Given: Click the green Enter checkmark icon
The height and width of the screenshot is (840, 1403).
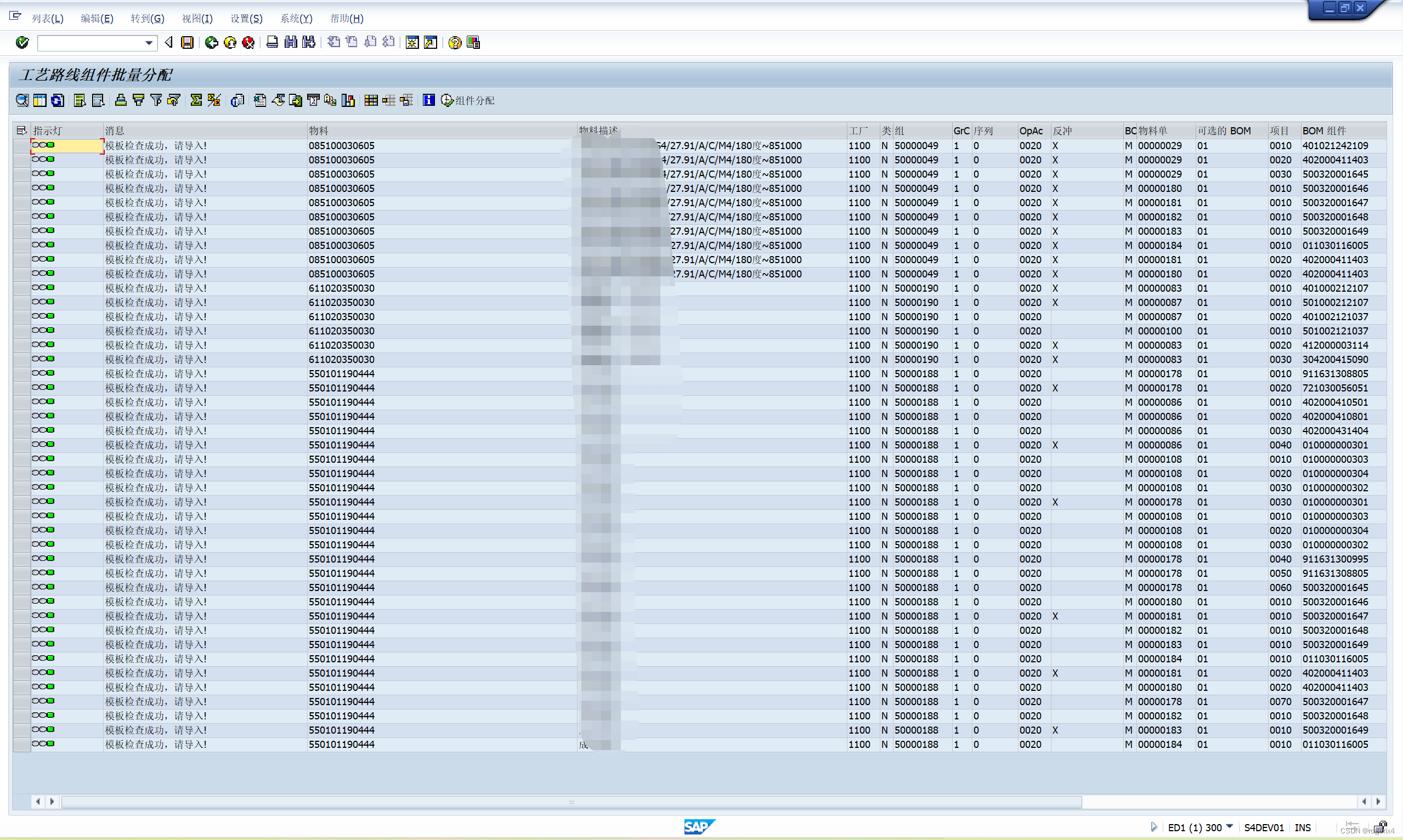Looking at the screenshot, I should [x=22, y=42].
